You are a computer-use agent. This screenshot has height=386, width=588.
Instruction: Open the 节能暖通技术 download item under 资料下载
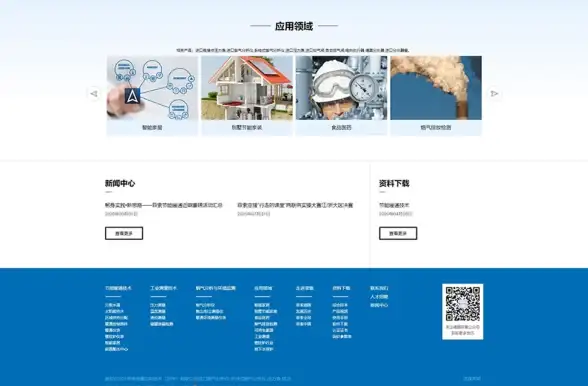point(394,205)
